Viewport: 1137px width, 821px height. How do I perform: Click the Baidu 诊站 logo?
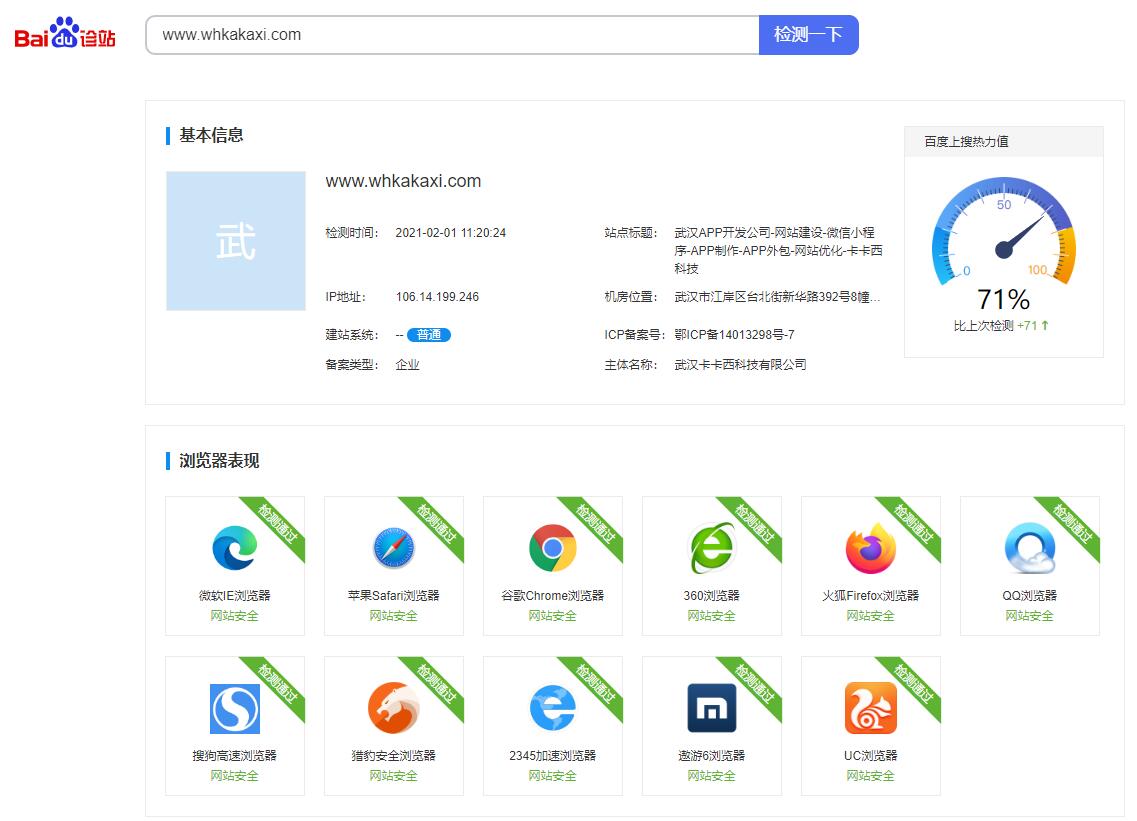[x=65, y=33]
